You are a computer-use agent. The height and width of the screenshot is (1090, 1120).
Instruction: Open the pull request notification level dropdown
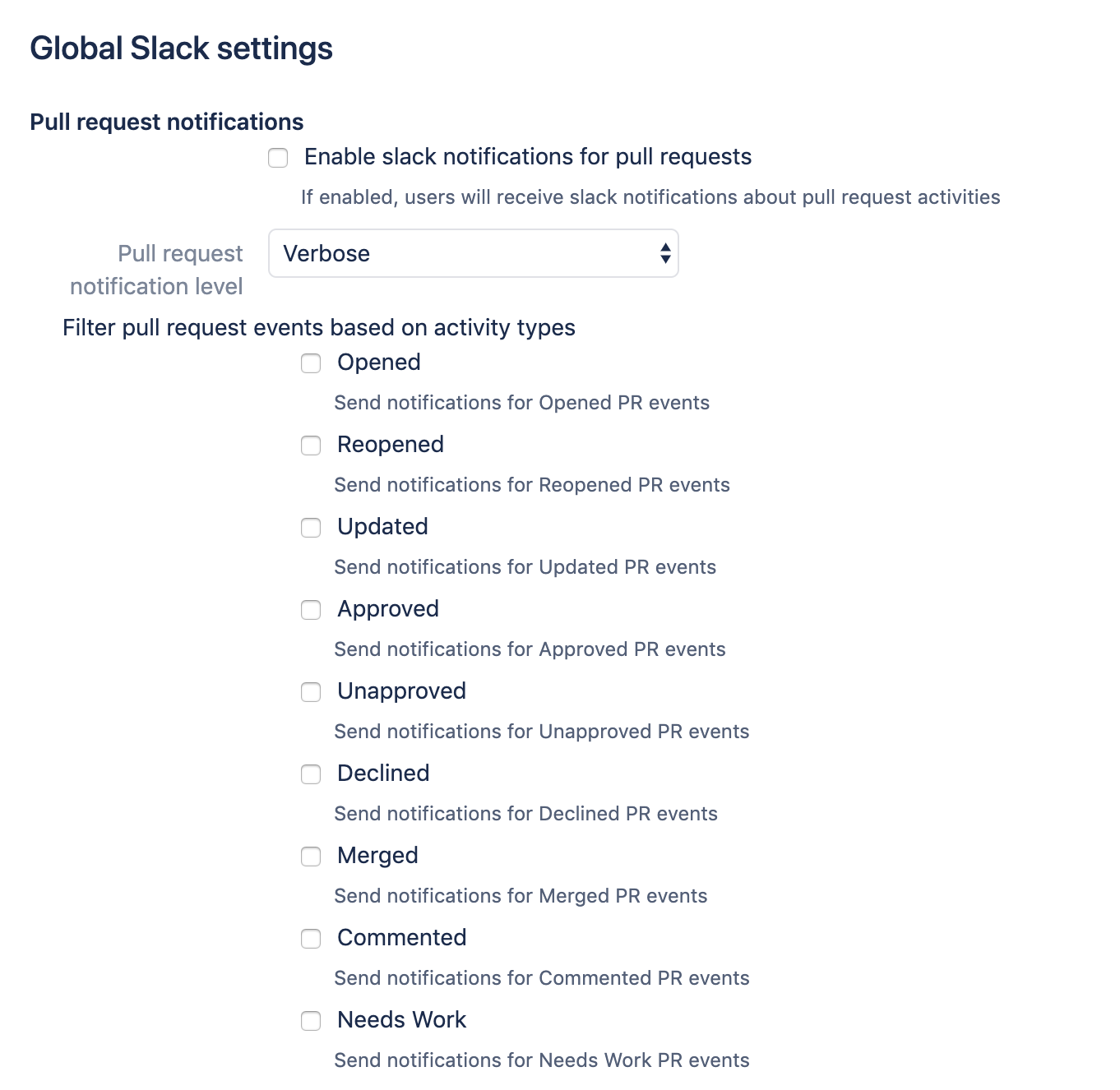pos(473,253)
